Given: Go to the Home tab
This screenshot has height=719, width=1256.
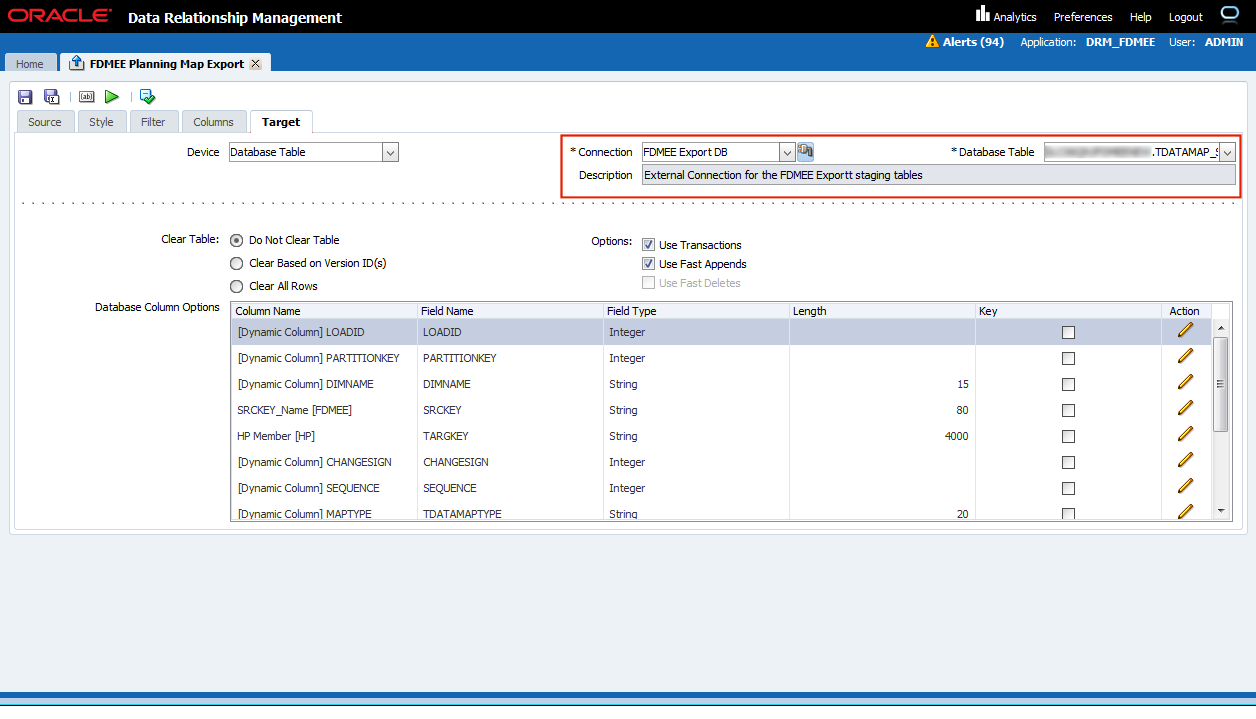Looking at the screenshot, I should (x=30, y=64).
